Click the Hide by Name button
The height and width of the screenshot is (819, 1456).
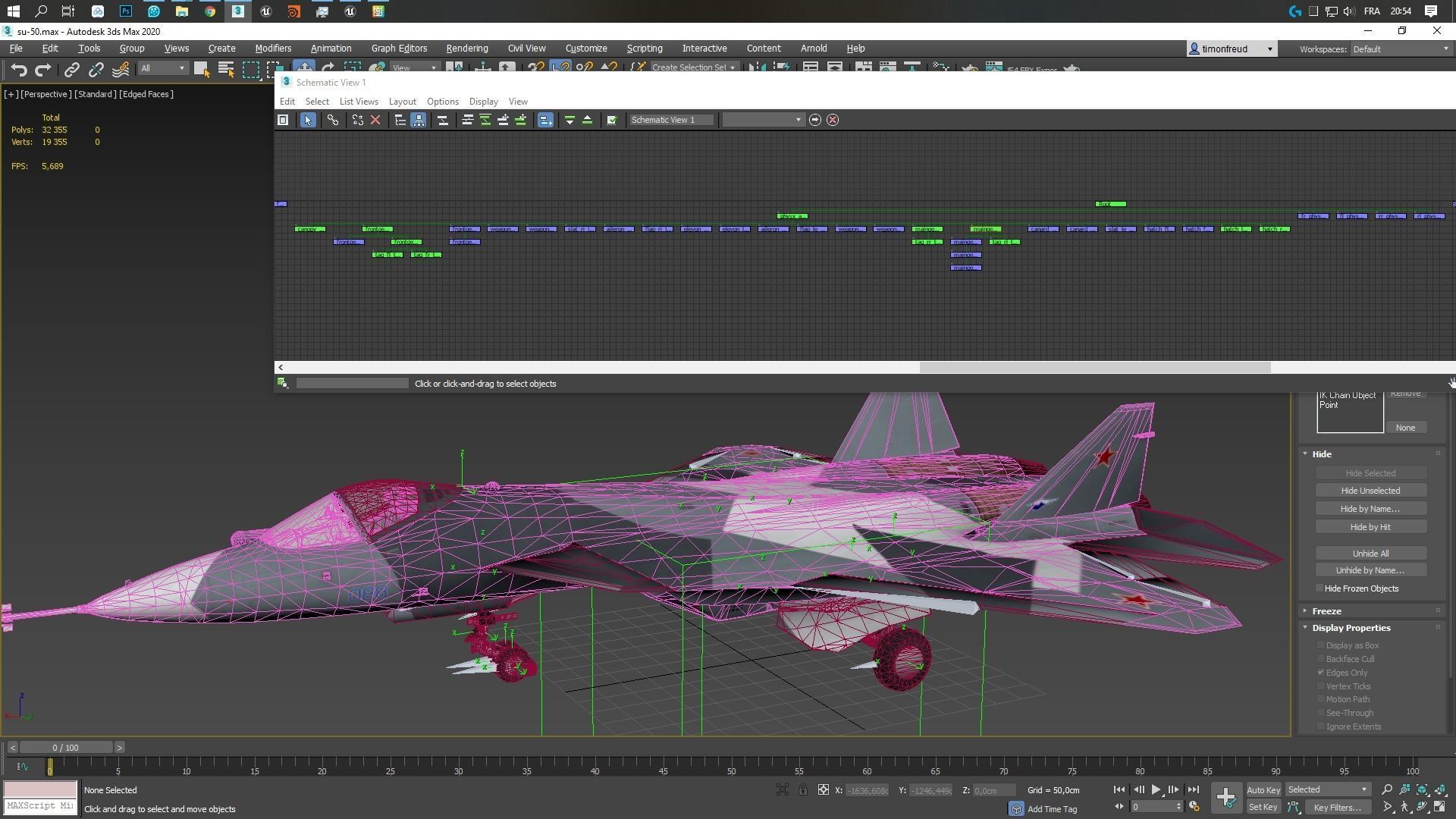[x=1370, y=509]
